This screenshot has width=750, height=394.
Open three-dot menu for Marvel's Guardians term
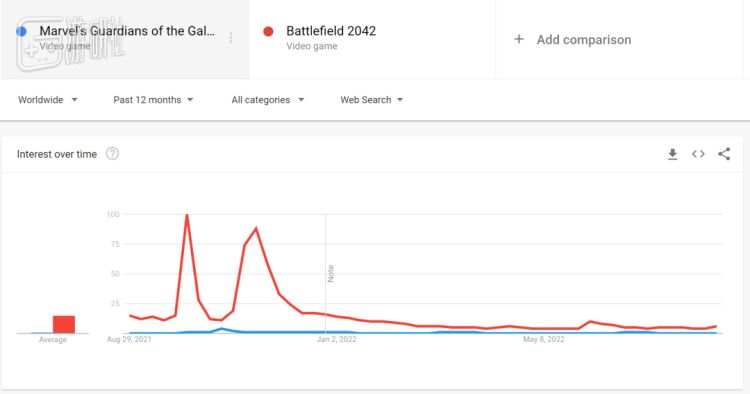click(x=231, y=38)
